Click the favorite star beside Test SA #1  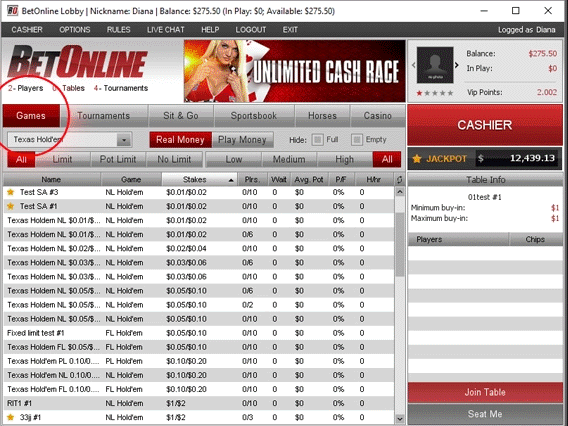pyautogui.click(x=11, y=206)
